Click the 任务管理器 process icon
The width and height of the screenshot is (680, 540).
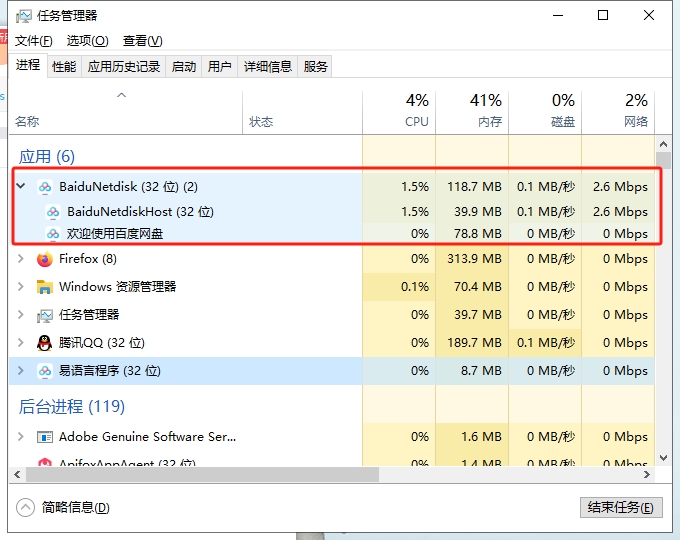coord(44,315)
